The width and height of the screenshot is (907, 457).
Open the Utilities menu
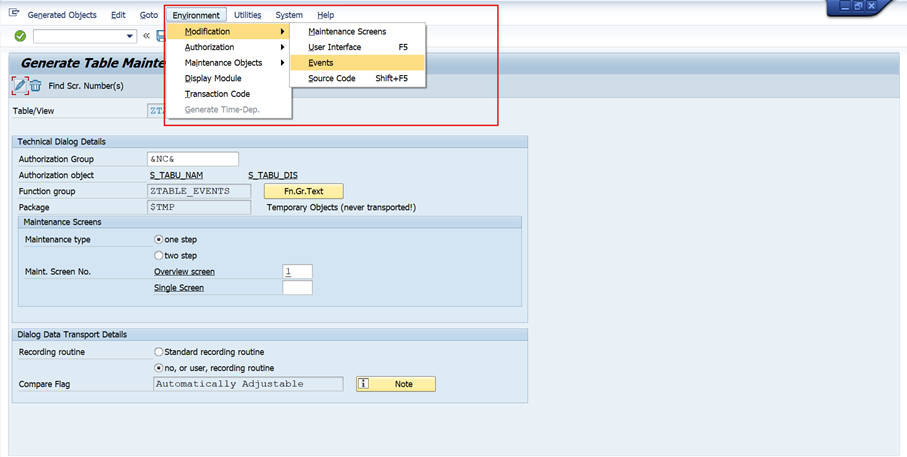tap(247, 15)
